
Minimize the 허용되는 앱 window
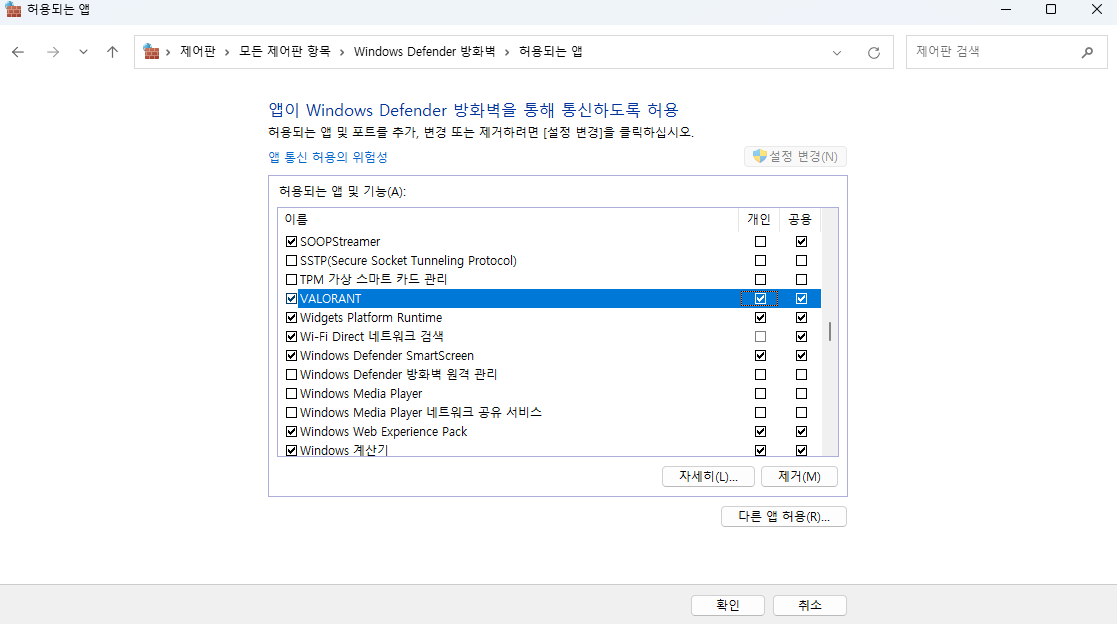1006,9
